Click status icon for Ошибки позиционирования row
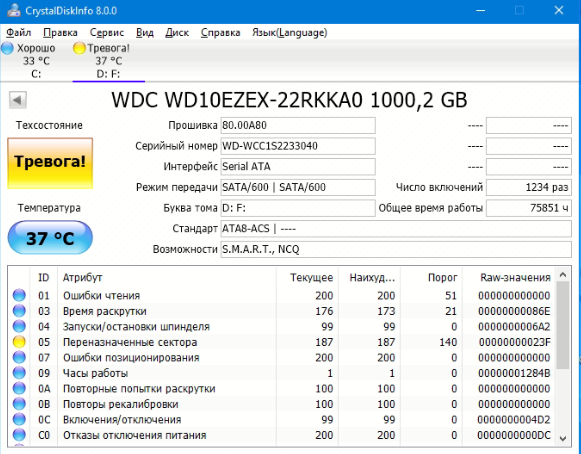581x454 pixels. pos(19,358)
